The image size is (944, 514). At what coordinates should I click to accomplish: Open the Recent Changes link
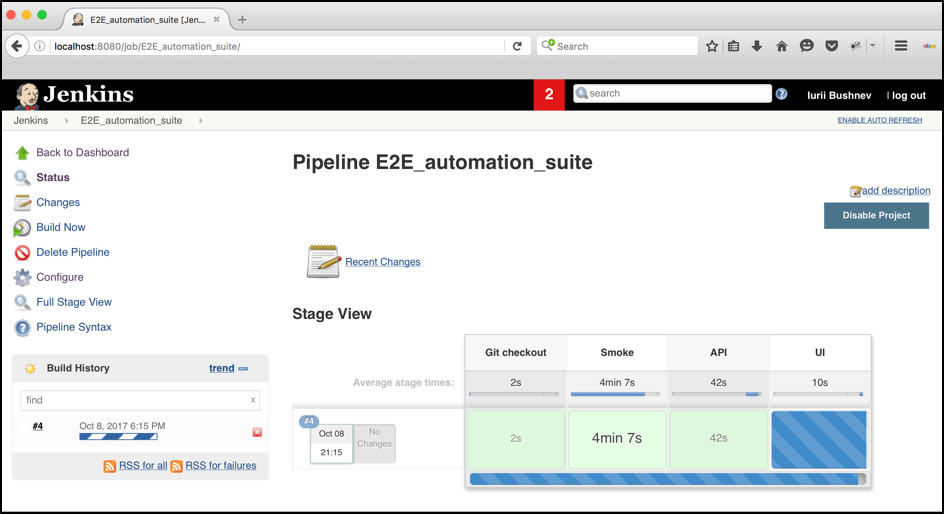click(x=383, y=262)
